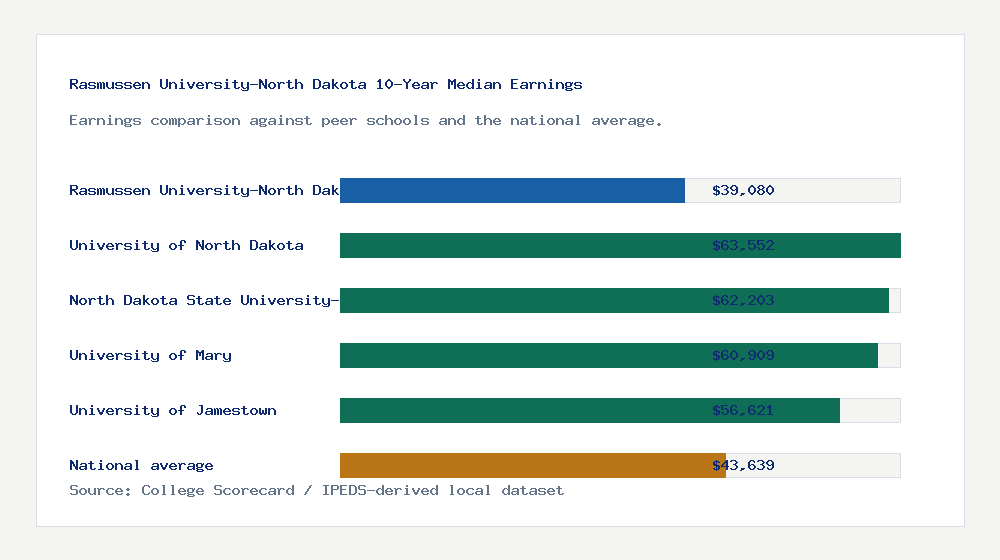Select the "National average" label
1000x560 pixels.
(141, 466)
